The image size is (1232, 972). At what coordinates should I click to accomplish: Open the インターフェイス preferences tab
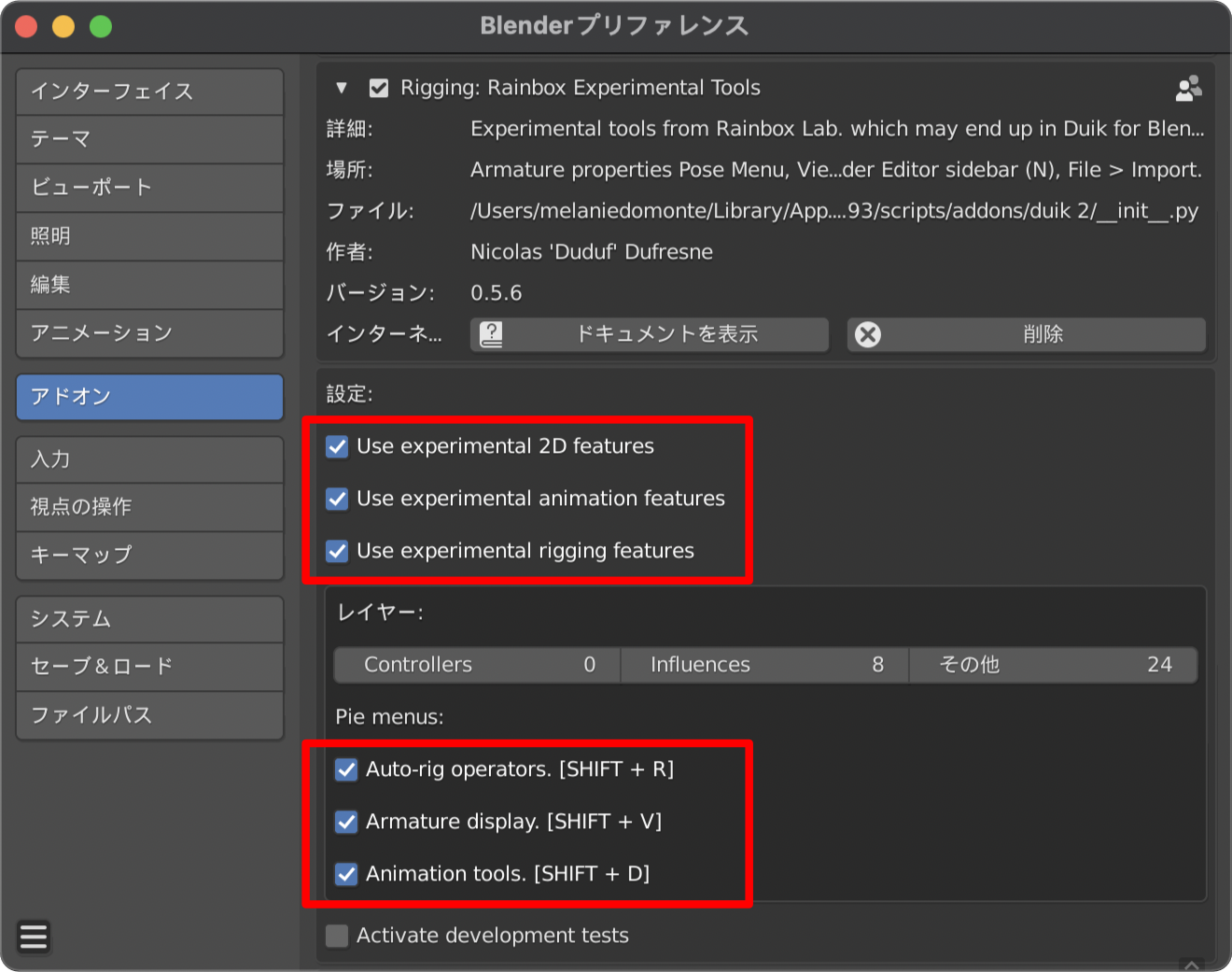pos(149,92)
